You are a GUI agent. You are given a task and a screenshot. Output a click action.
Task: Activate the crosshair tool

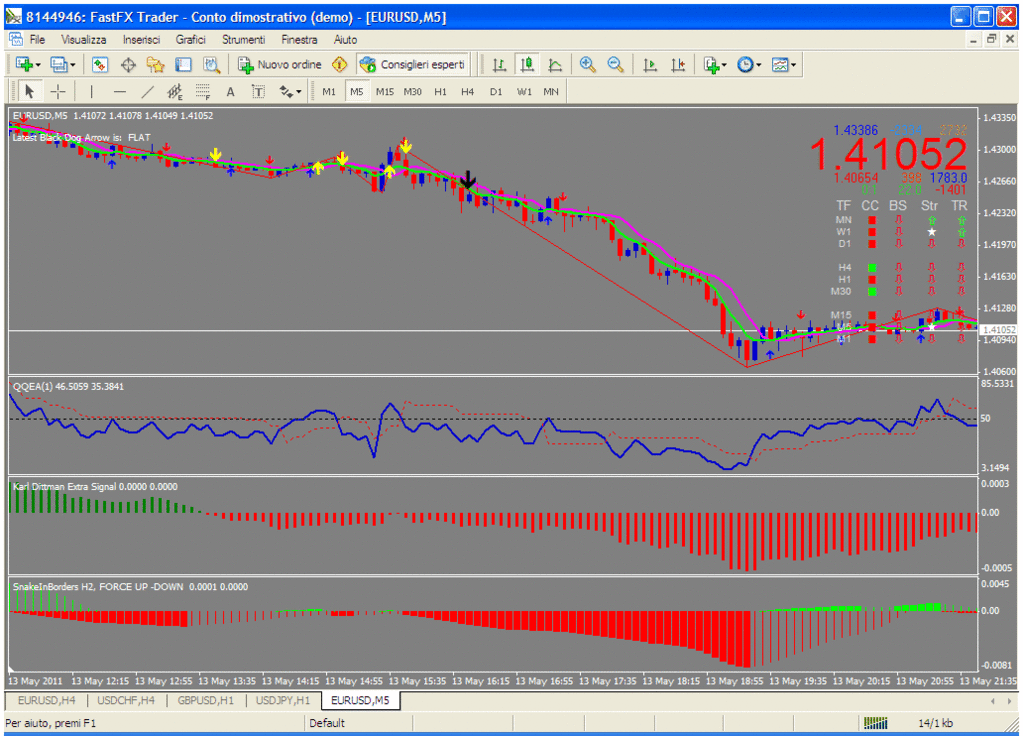click(58, 92)
